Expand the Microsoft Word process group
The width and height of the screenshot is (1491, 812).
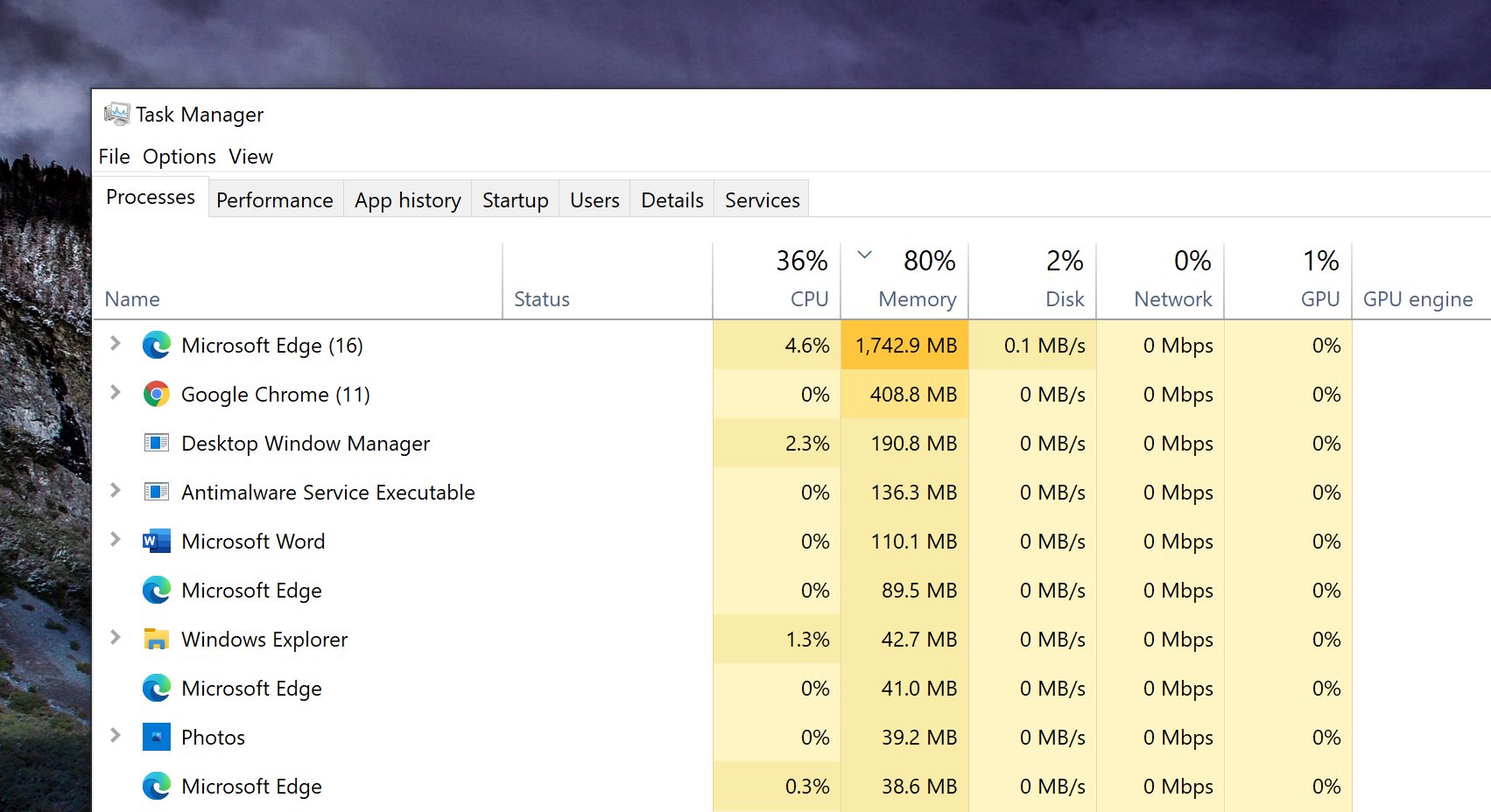[115, 540]
